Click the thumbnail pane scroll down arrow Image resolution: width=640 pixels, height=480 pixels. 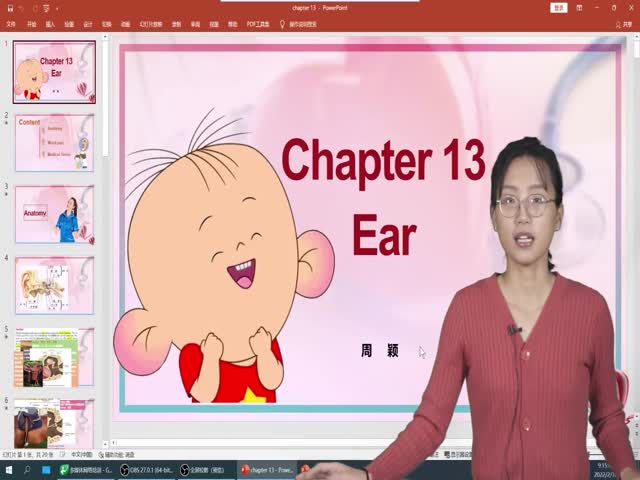105,443
